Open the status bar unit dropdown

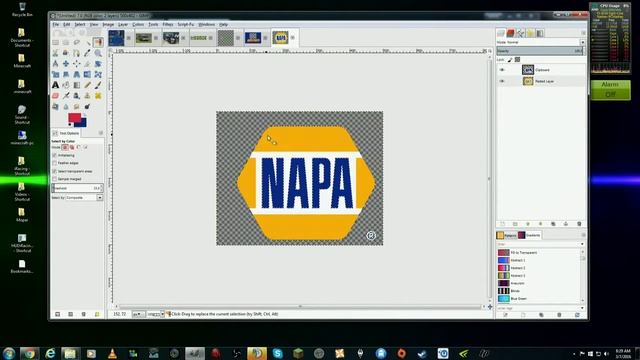tap(139, 314)
